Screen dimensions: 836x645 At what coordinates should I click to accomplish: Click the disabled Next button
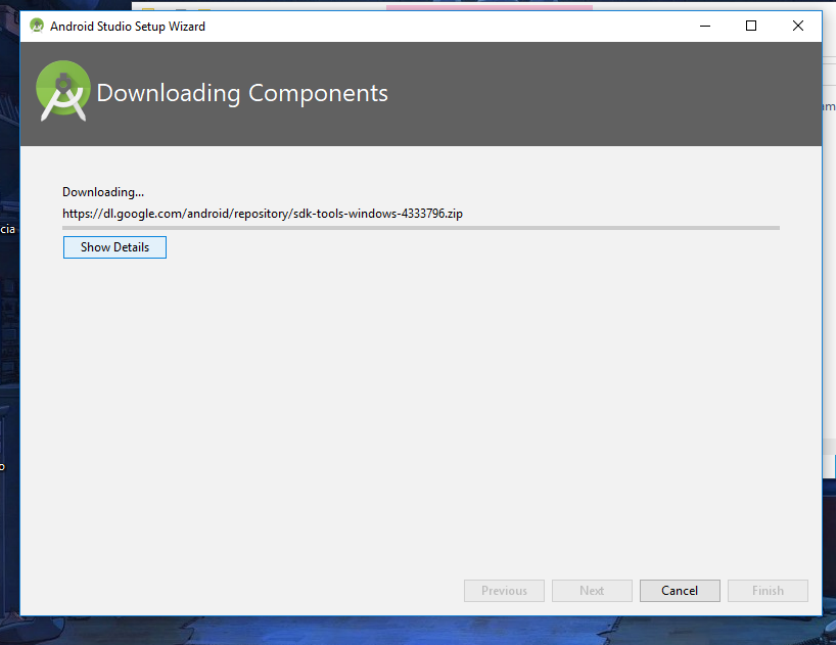coord(592,591)
